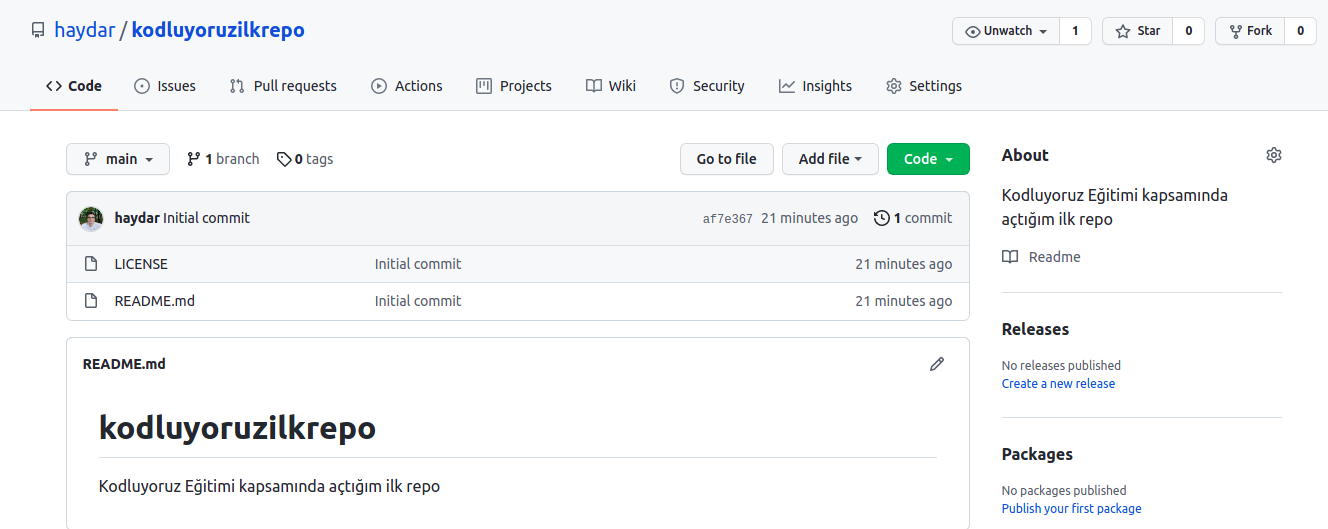Viewport: 1328px width, 529px height.
Task: Click the kodluyoruzilkrepo heading in README
Action: coord(237,428)
